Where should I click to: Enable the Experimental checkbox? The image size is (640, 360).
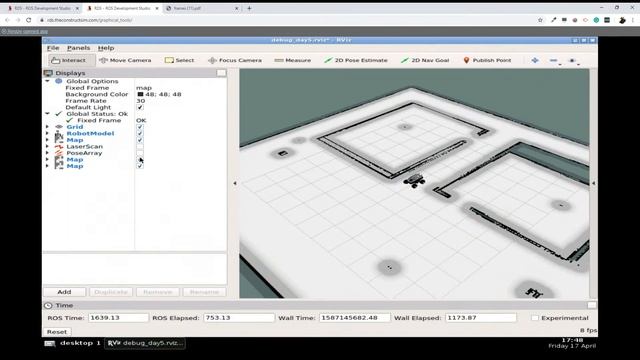coord(535,318)
